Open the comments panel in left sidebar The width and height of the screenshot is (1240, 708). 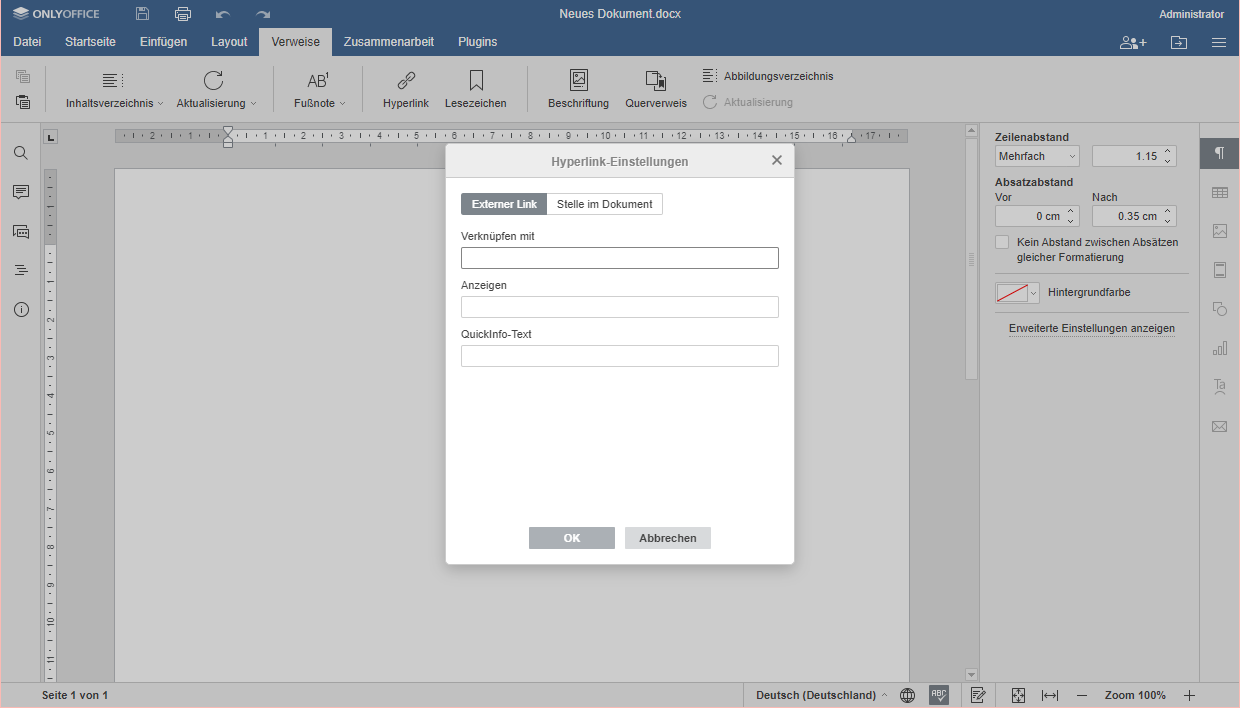[x=21, y=192]
